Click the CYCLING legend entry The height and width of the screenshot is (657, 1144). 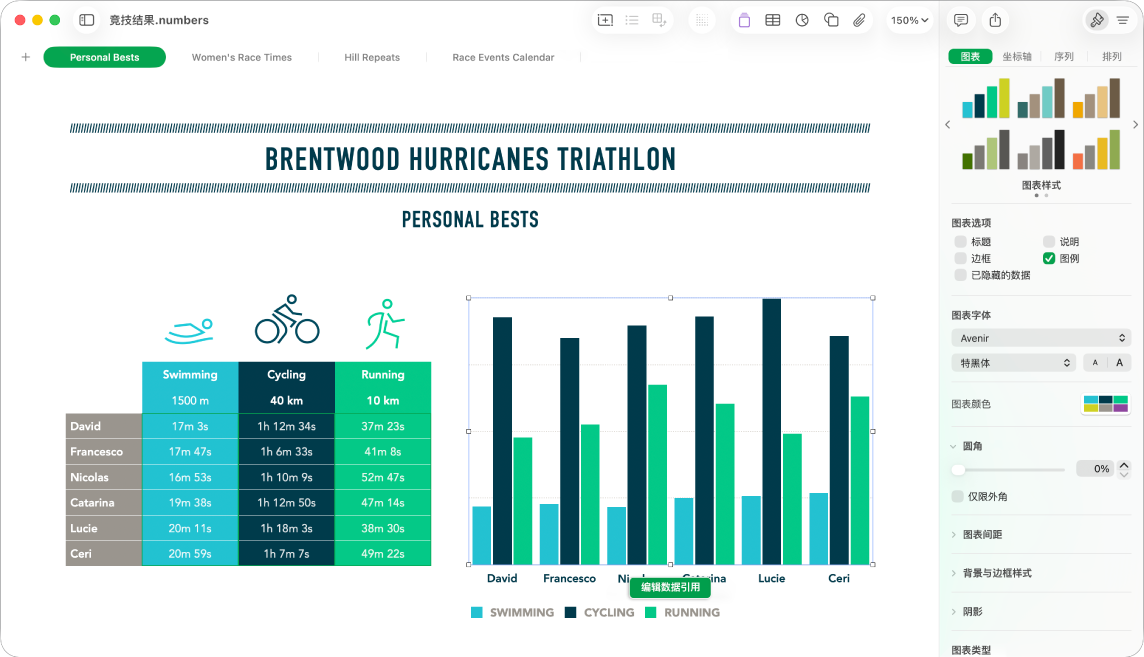pyautogui.click(x=600, y=613)
